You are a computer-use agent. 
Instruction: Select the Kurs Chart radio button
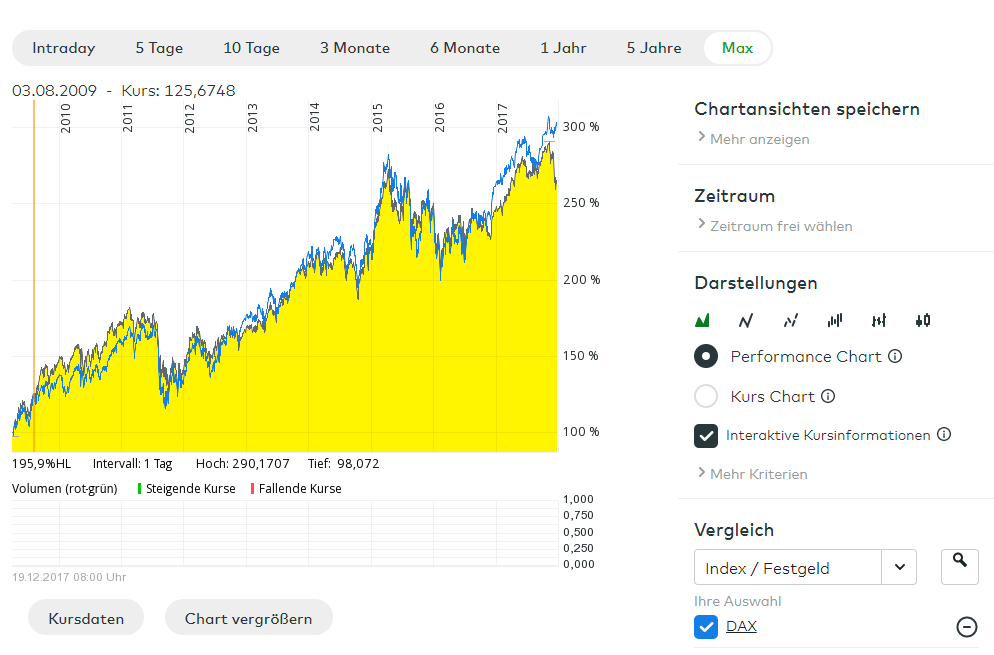click(x=706, y=396)
